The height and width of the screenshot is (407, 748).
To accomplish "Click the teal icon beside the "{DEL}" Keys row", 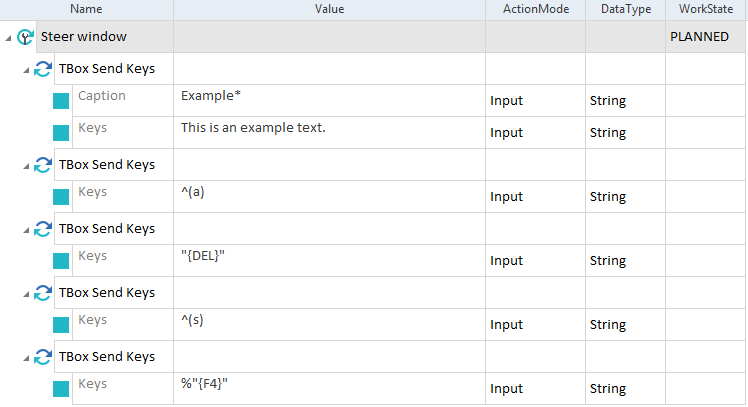I will pos(61,261).
